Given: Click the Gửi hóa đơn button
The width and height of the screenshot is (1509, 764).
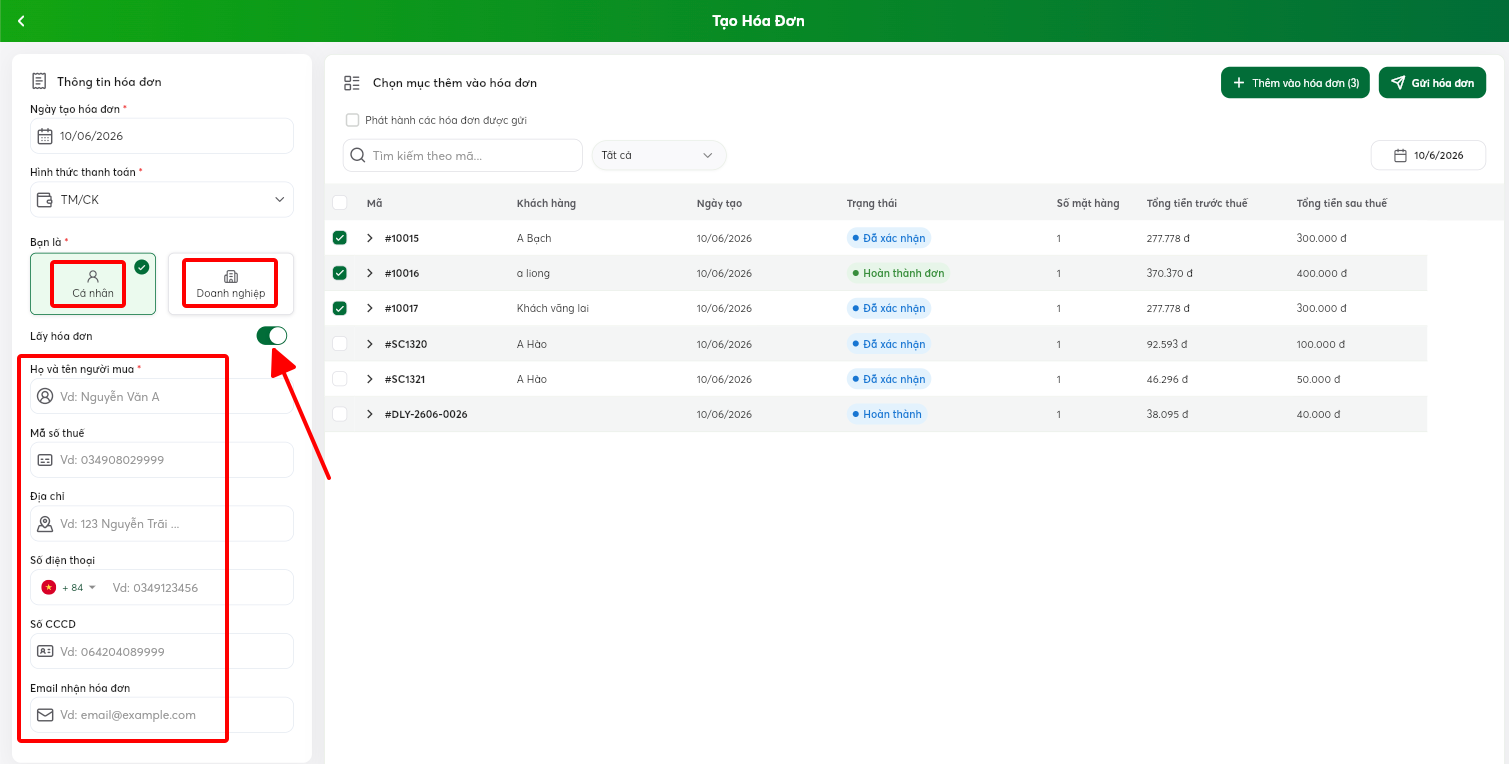Looking at the screenshot, I should [x=1432, y=83].
